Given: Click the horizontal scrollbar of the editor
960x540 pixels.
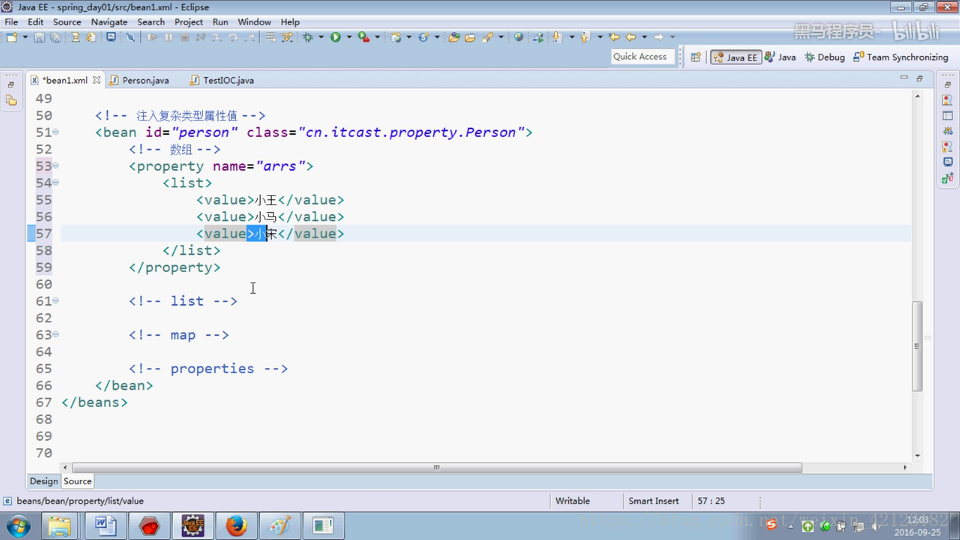Looking at the screenshot, I should [x=437, y=467].
